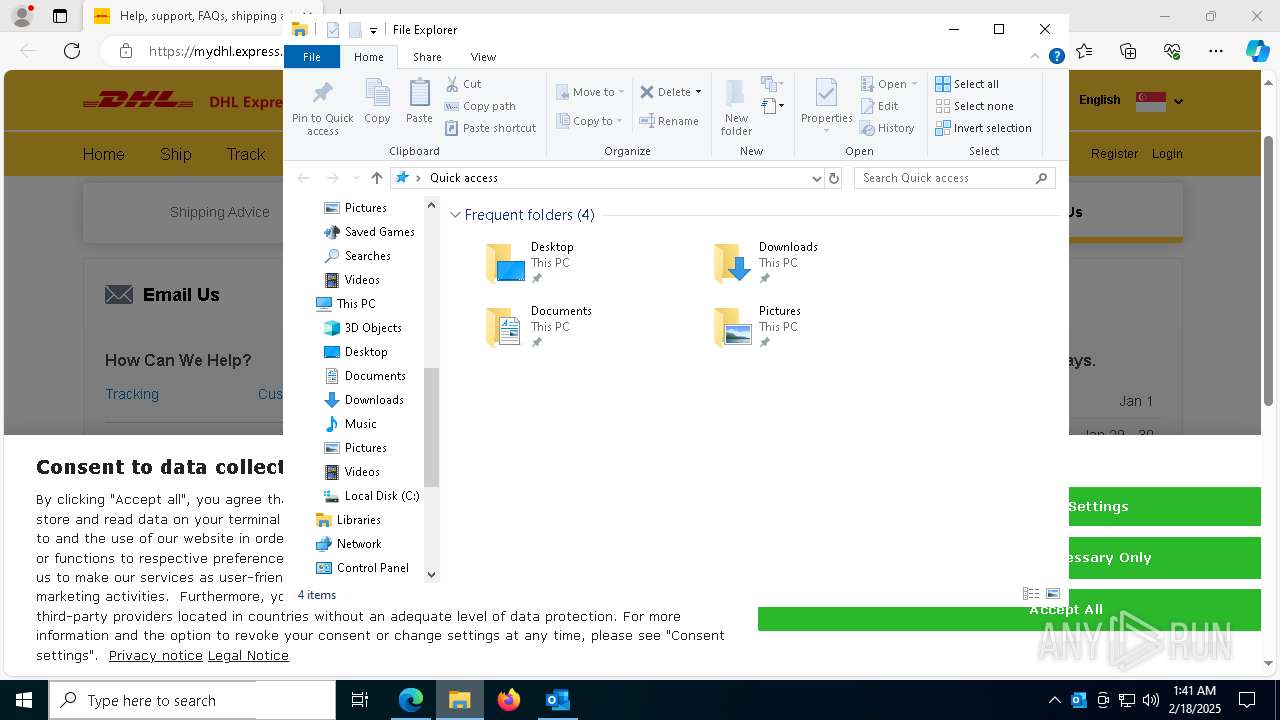Click Cut in the Clipboard group
Image resolution: width=1280 pixels, height=720 pixels.
463,84
